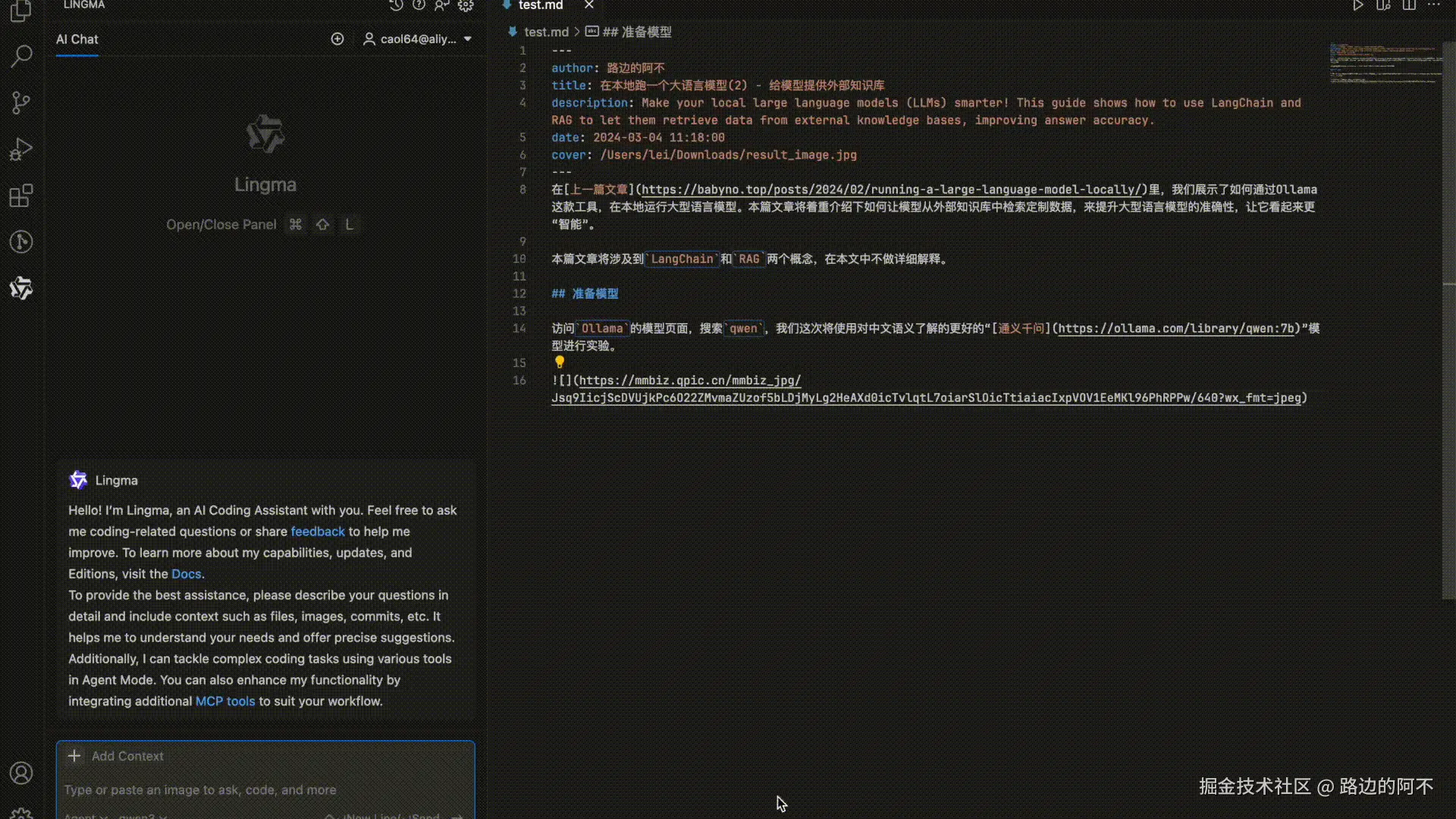The image size is (1456, 819).
Task: Click the babyno.top article URL on line 8
Action: click(892, 190)
